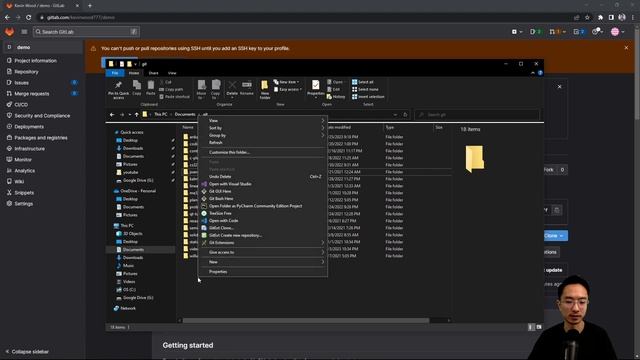Open the New item dropdown in ribbon
Image resolution: width=640 pixels, height=360 pixels.
(287, 82)
